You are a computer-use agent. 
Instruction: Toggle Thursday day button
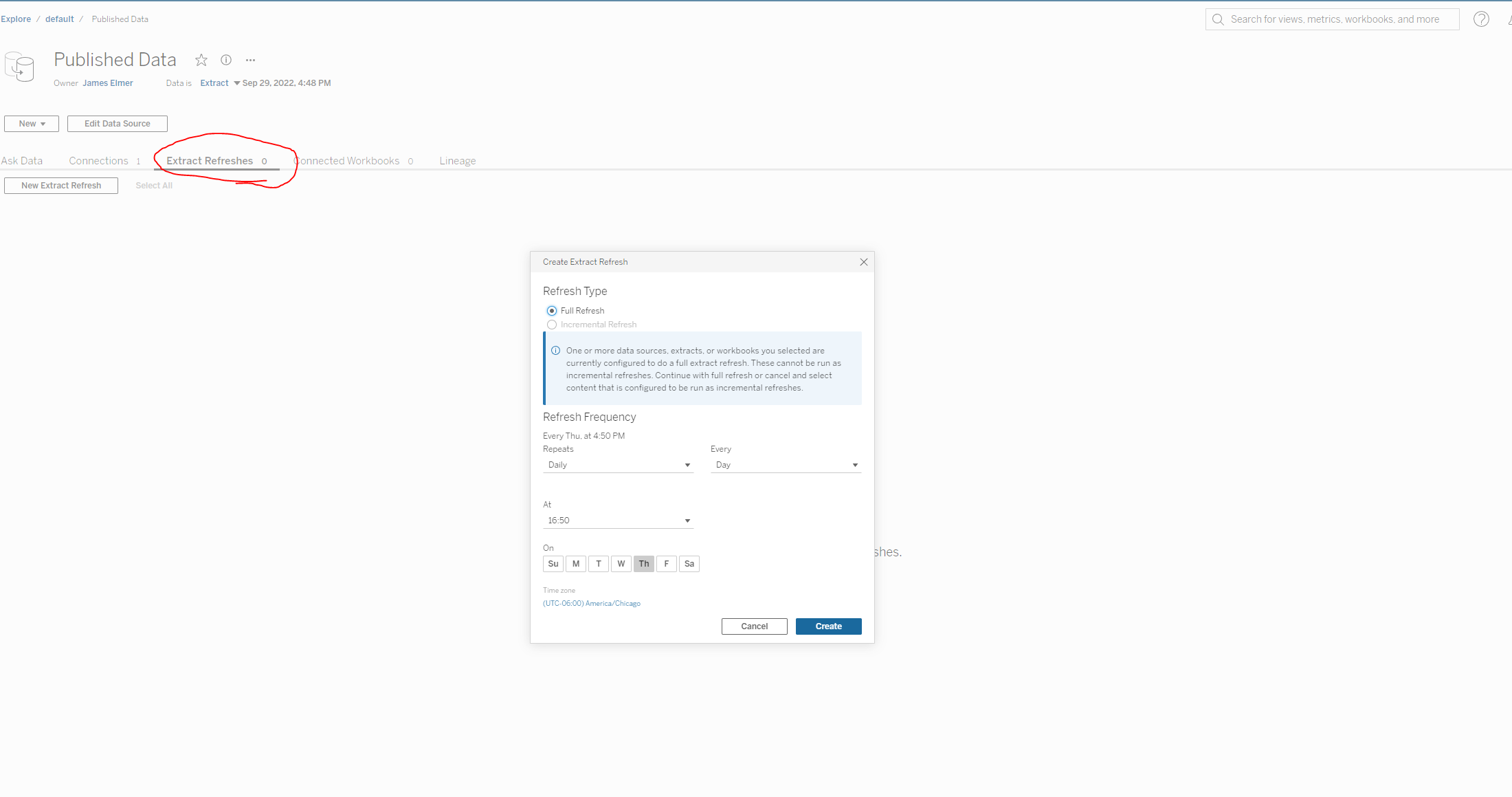pyautogui.click(x=644, y=564)
